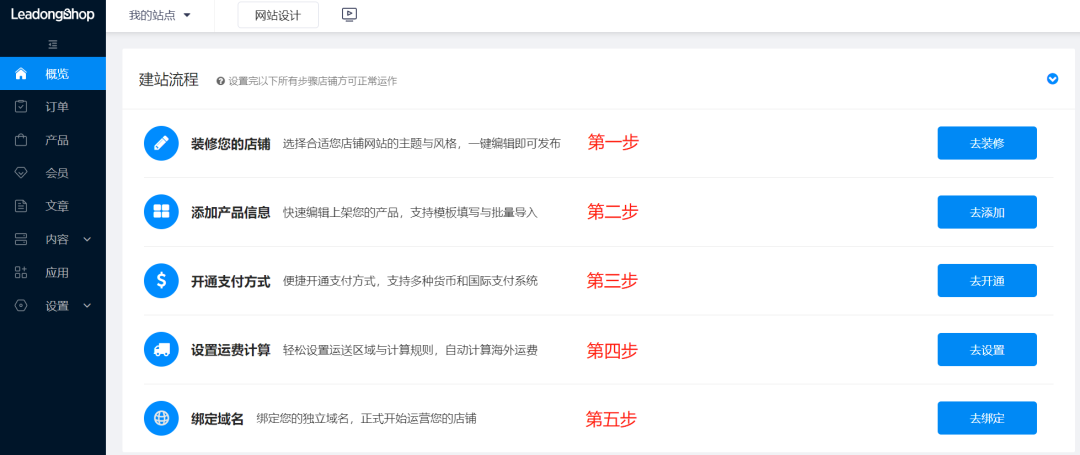Image resolution: width=1080 pixels, height=455 pixels.
Task: Click the LeadongShop logo
Action: coord(53,15)
